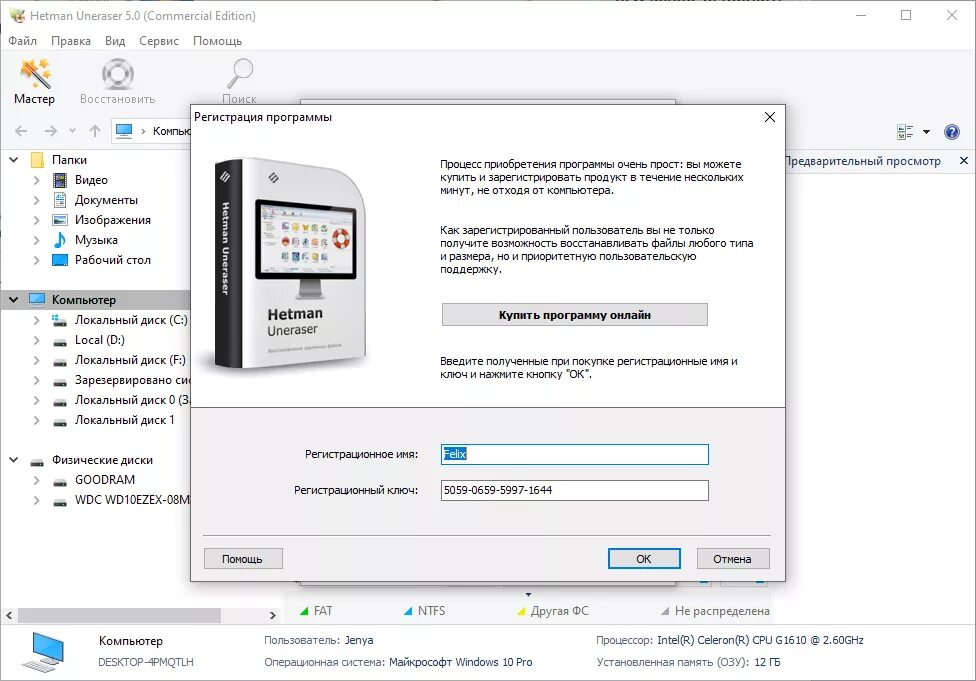976x681 pixels.
Task: Select the Видео film icon
Action: point(60,180)
